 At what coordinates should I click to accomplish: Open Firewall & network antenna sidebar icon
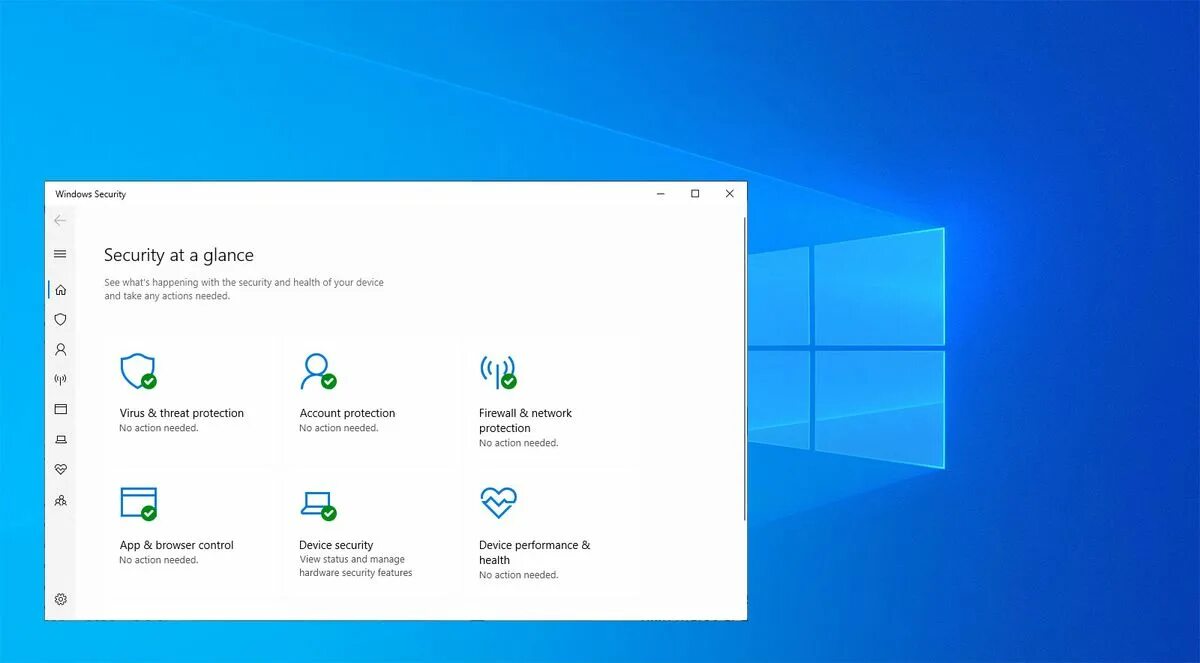click(60, 380)
